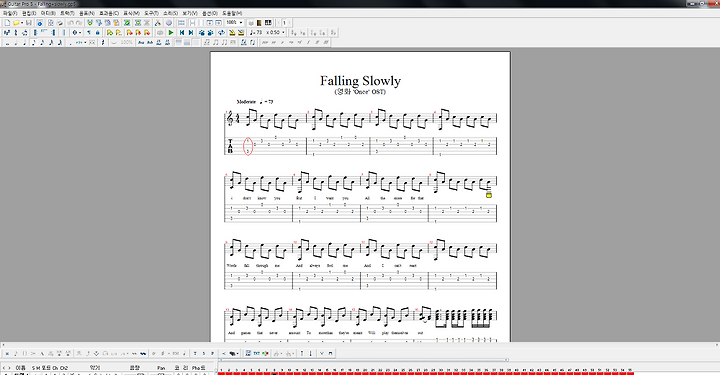The width and height of the screenshot is (720, 375).
Task: Open the score information properties icon
Action: [x=39, y=22]
